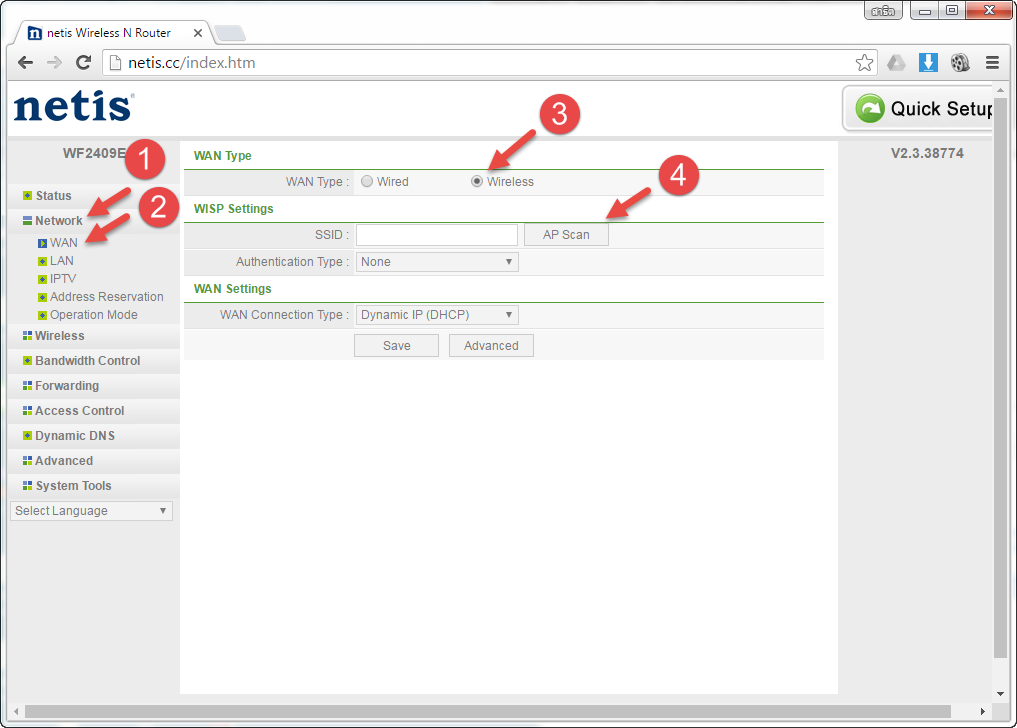The width and height of the screenshot is (1017, 728).
Task: Click the Address Reservation submenu icon
Action: pyautogui.click(x=42, y=297)
